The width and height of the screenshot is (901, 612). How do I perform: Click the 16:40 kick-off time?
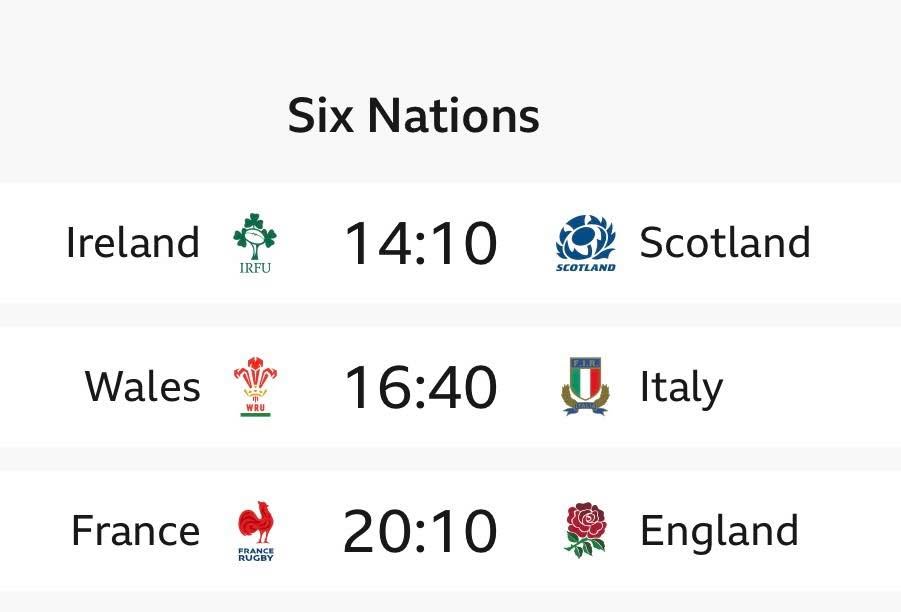(x=420, y=388)
